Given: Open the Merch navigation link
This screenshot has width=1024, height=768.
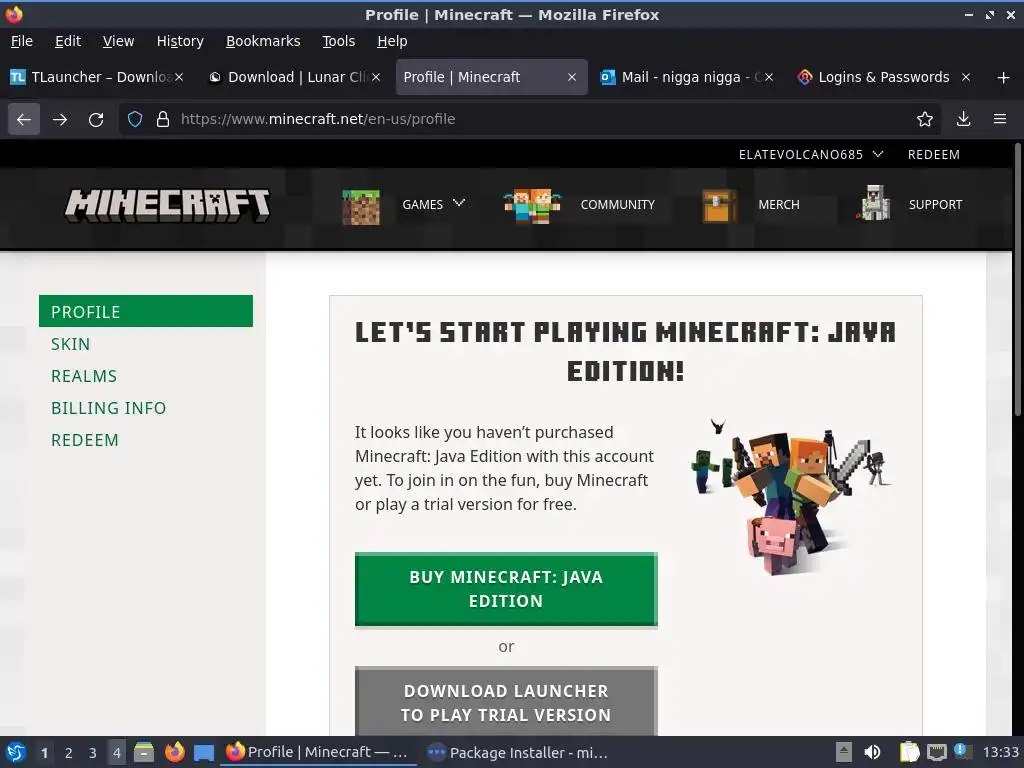Looking at the screenshot, I should pyautogui.click(x=778, y=204).
